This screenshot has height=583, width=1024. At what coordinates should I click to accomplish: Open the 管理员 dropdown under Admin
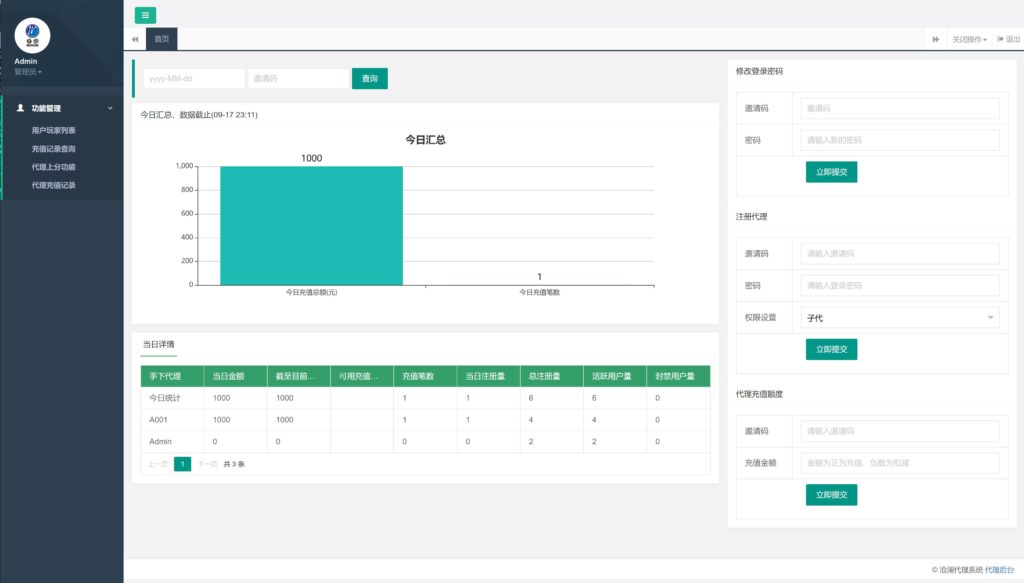coord(28,72)
